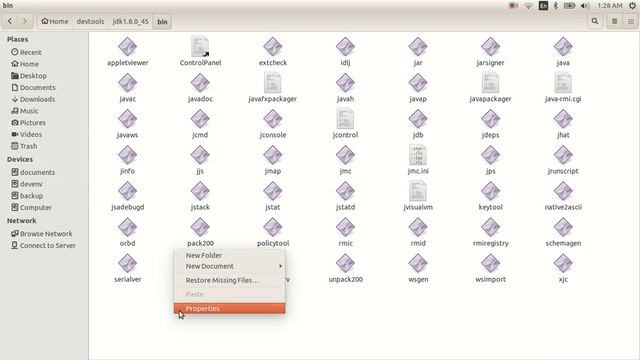The height and width of the screenshot is (360, 640).
Task: Go forward in folder history
Action: tap(24, 21)
